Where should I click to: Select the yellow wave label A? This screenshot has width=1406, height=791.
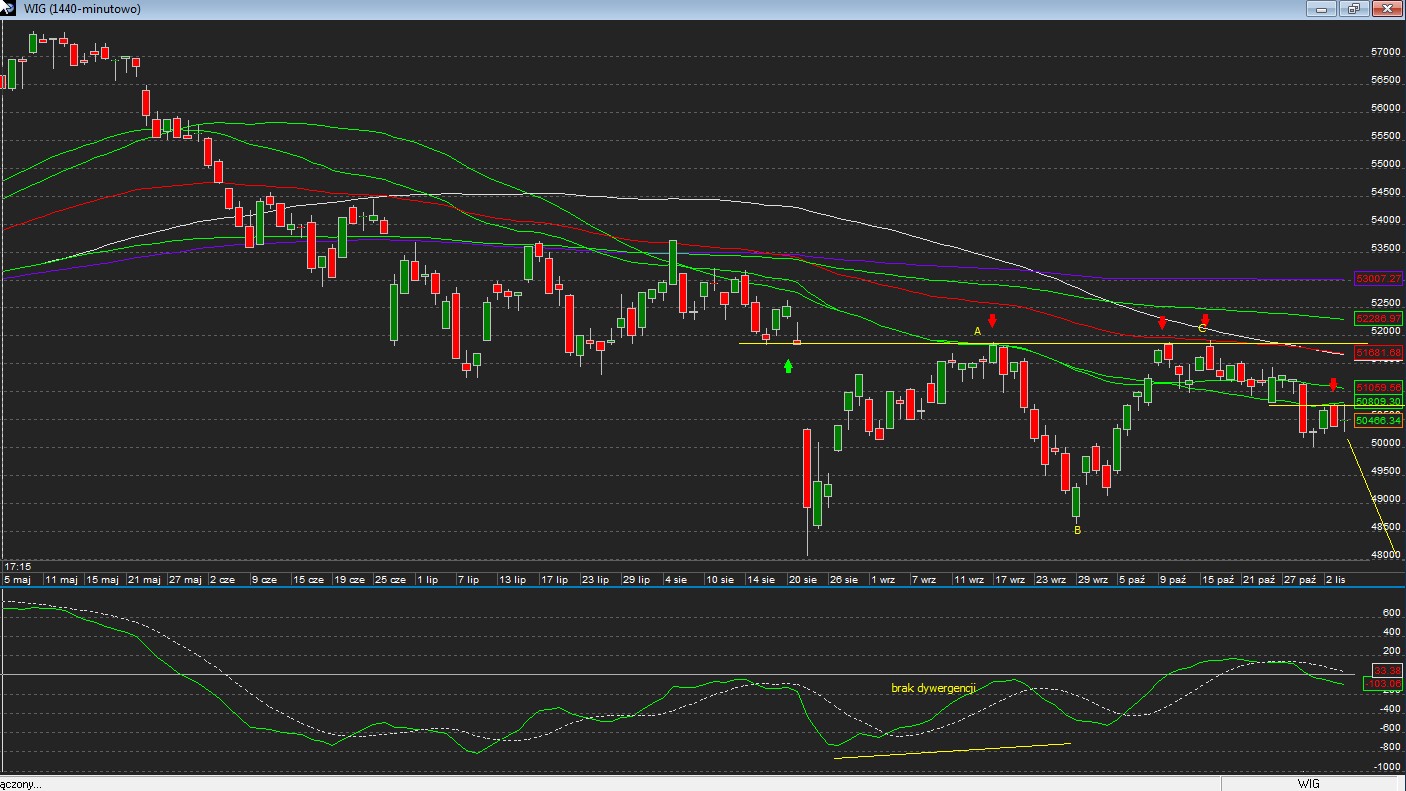978,331
